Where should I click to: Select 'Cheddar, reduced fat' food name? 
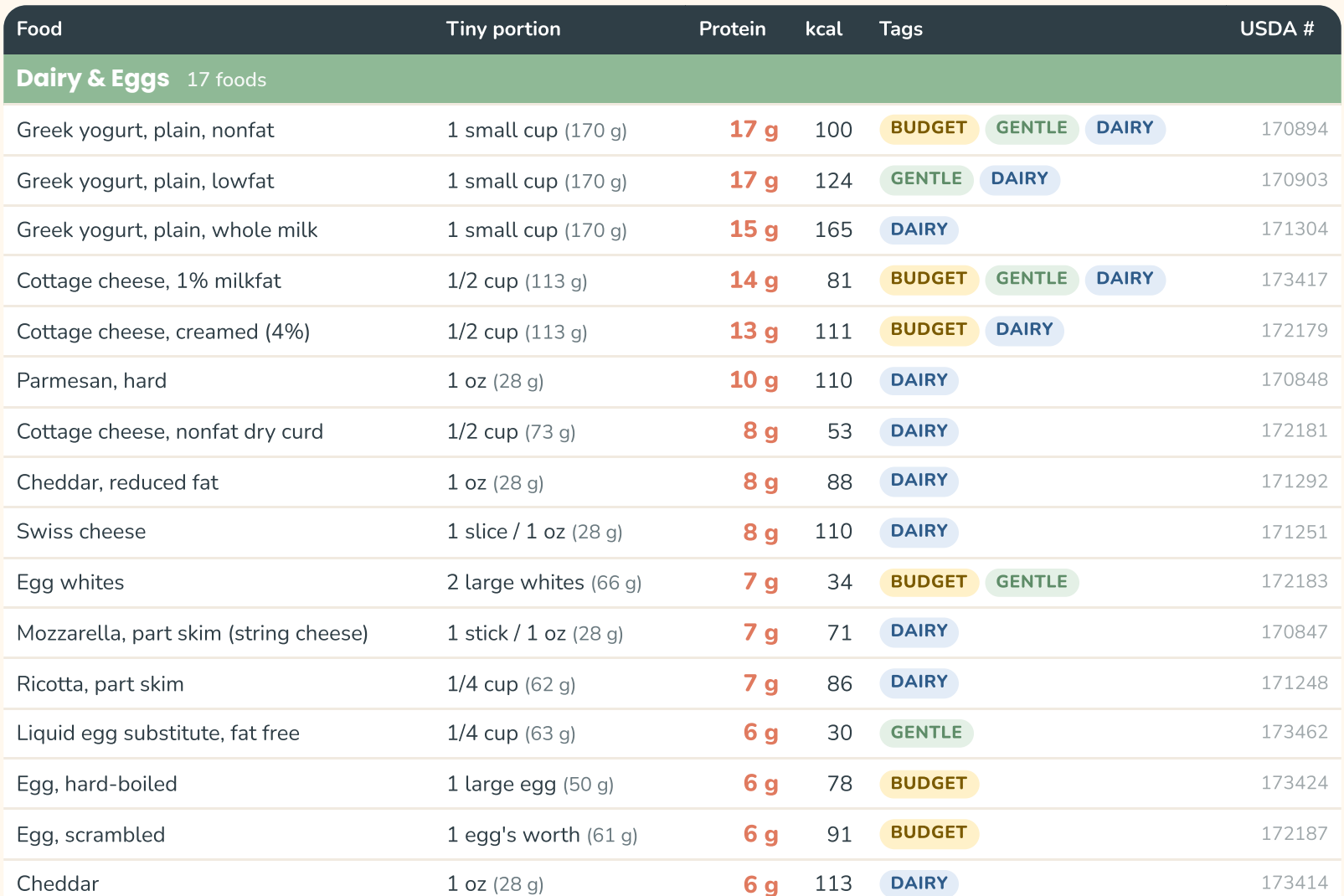[117, 482]
